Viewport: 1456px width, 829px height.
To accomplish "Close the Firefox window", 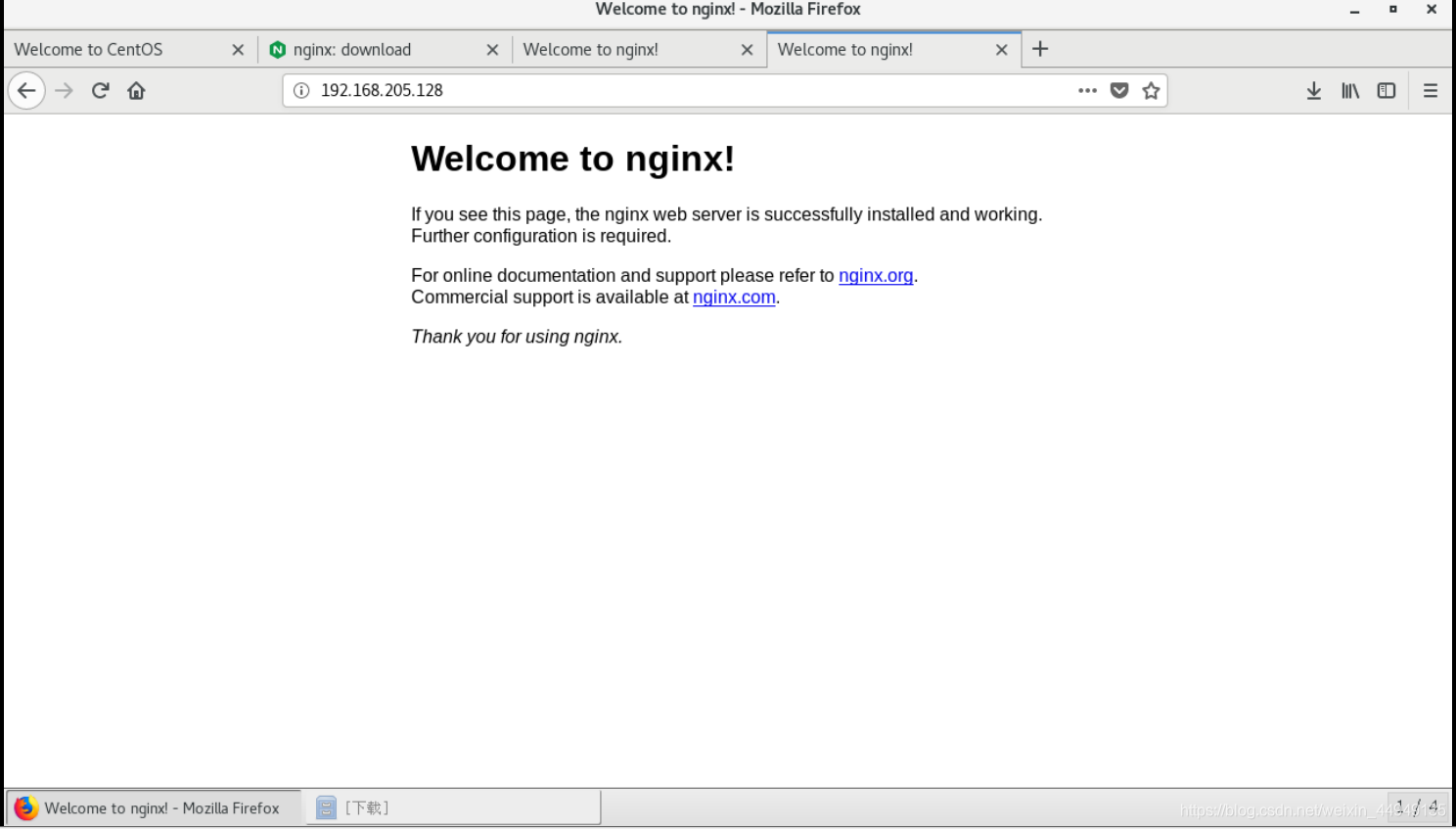I will (1431, 10).
